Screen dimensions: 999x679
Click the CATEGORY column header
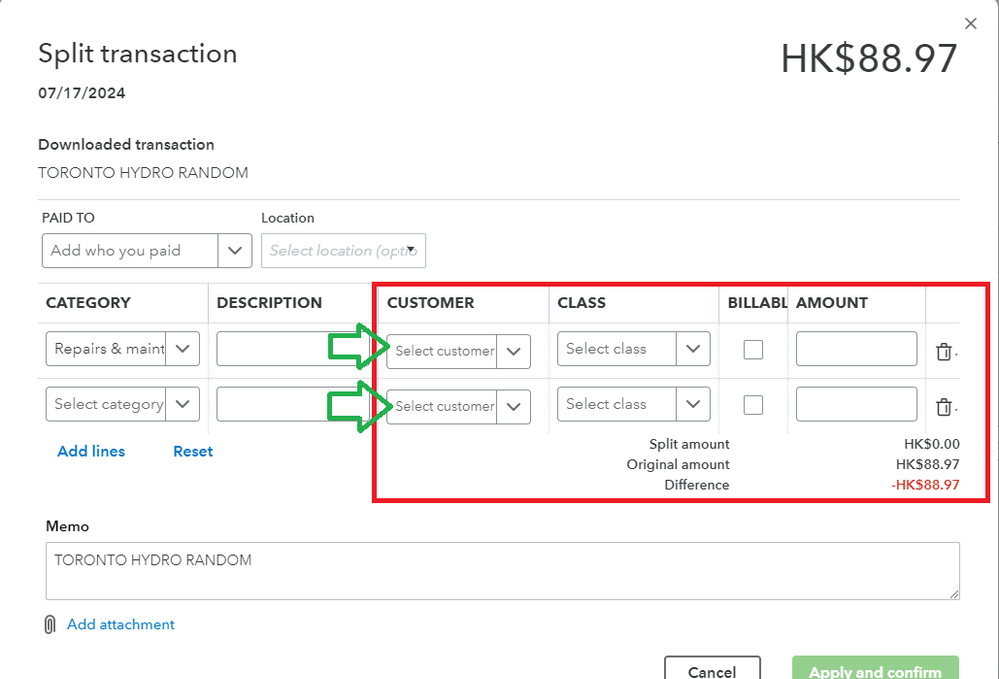88,303
